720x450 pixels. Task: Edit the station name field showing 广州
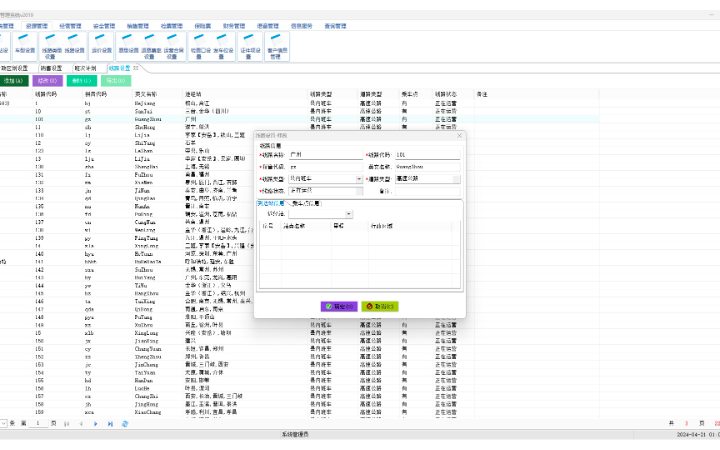point(325,155)
